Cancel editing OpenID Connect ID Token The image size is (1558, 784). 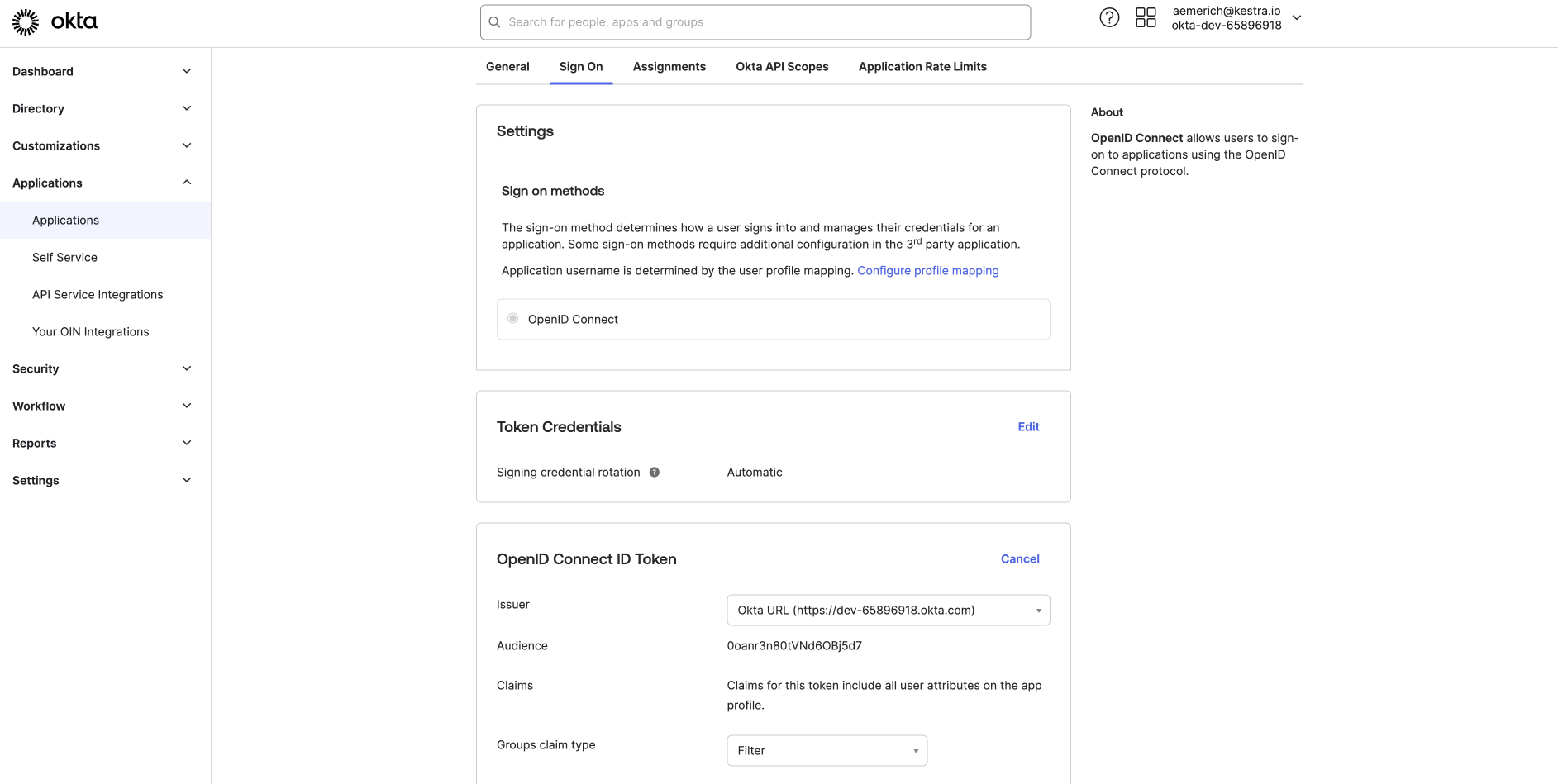tap(1019, 559)
